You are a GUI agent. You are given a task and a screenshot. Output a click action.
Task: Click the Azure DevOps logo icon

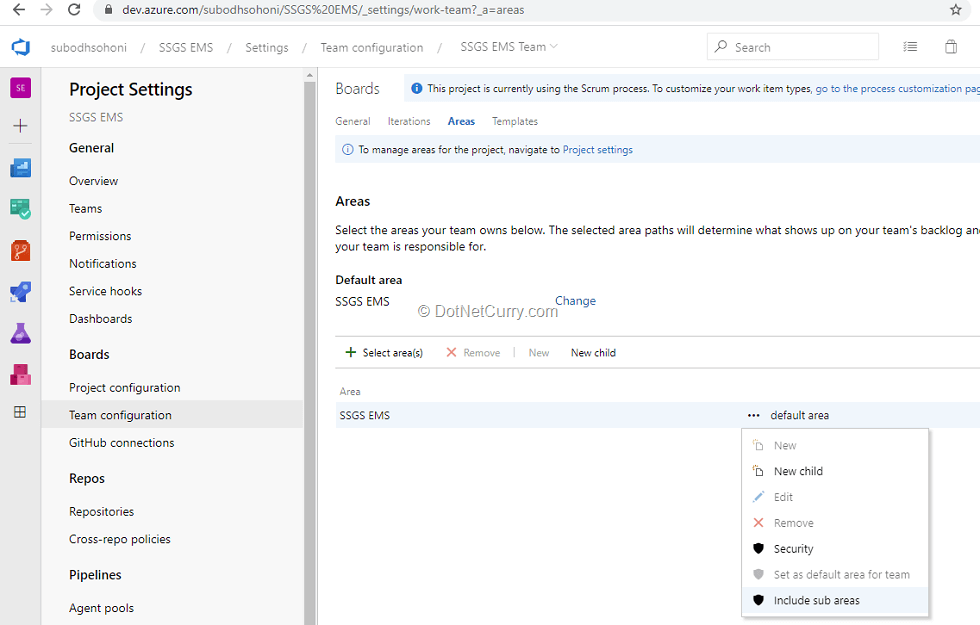point(21,47)
